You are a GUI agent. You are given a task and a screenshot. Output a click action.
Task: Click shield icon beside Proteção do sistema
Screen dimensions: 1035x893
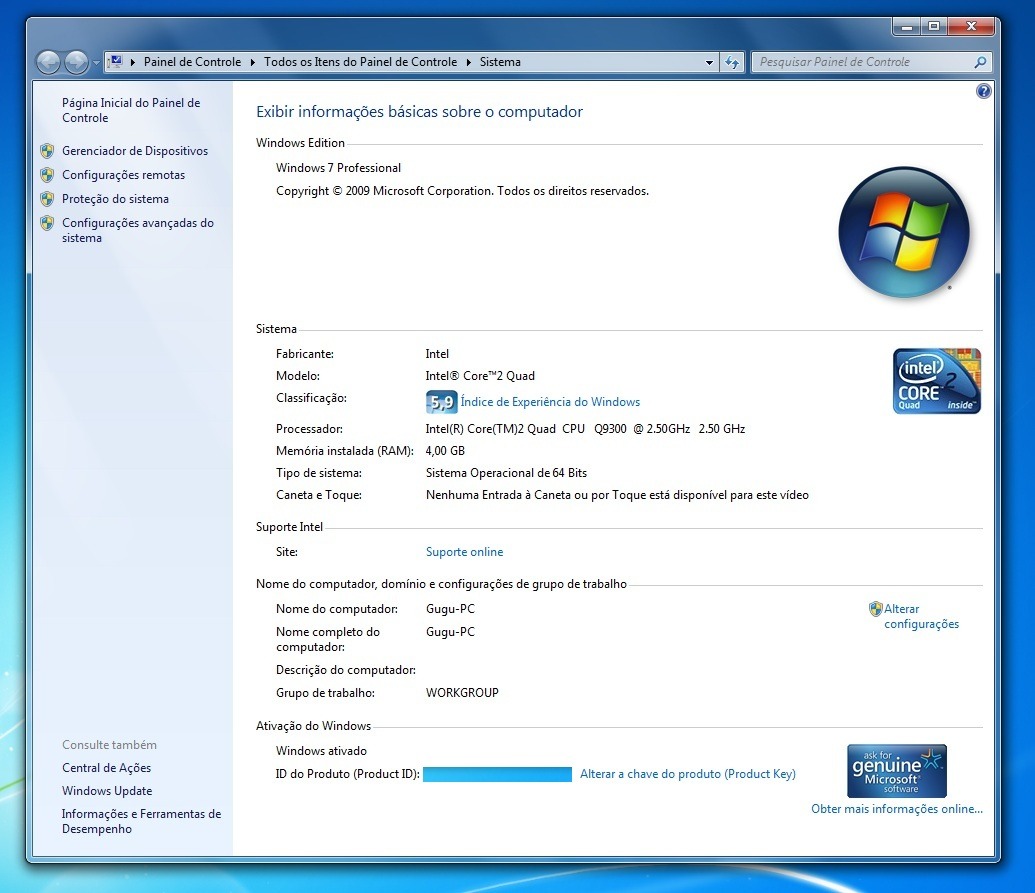click(47, 199)
